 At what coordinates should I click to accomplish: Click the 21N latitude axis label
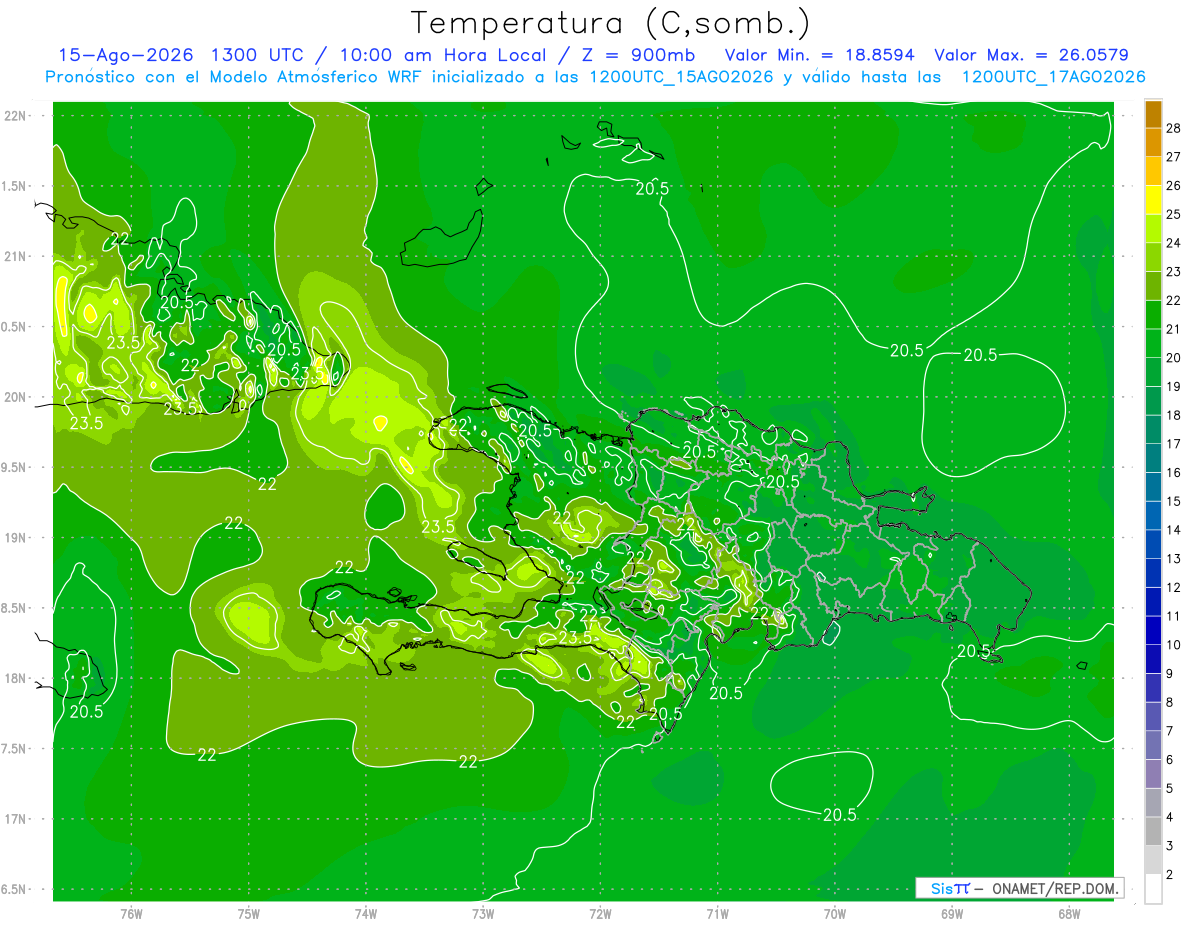(14, 256)
